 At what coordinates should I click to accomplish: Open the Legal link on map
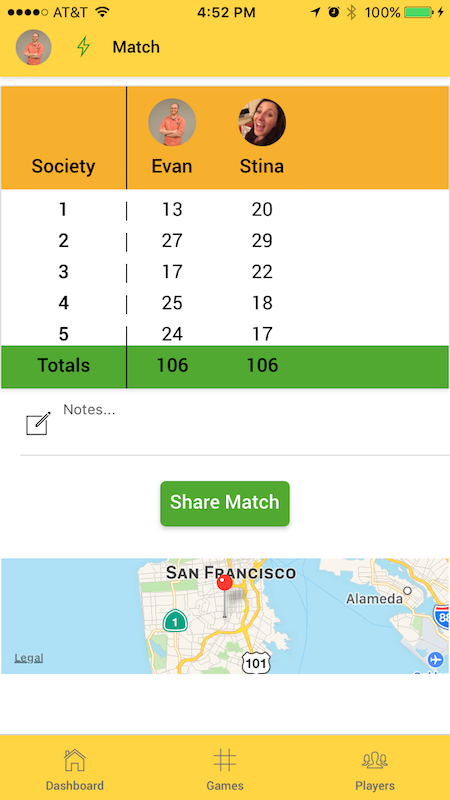[x=29, y=658]
